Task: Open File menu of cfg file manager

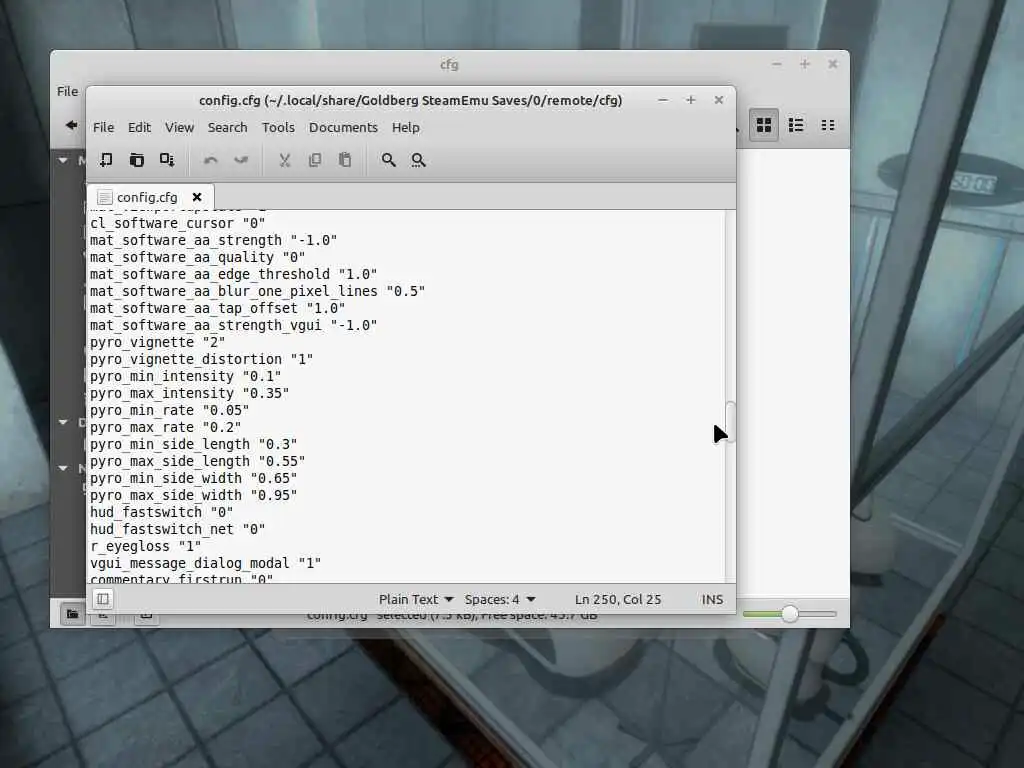Action: pyautogui.click(x=67, y=91)
